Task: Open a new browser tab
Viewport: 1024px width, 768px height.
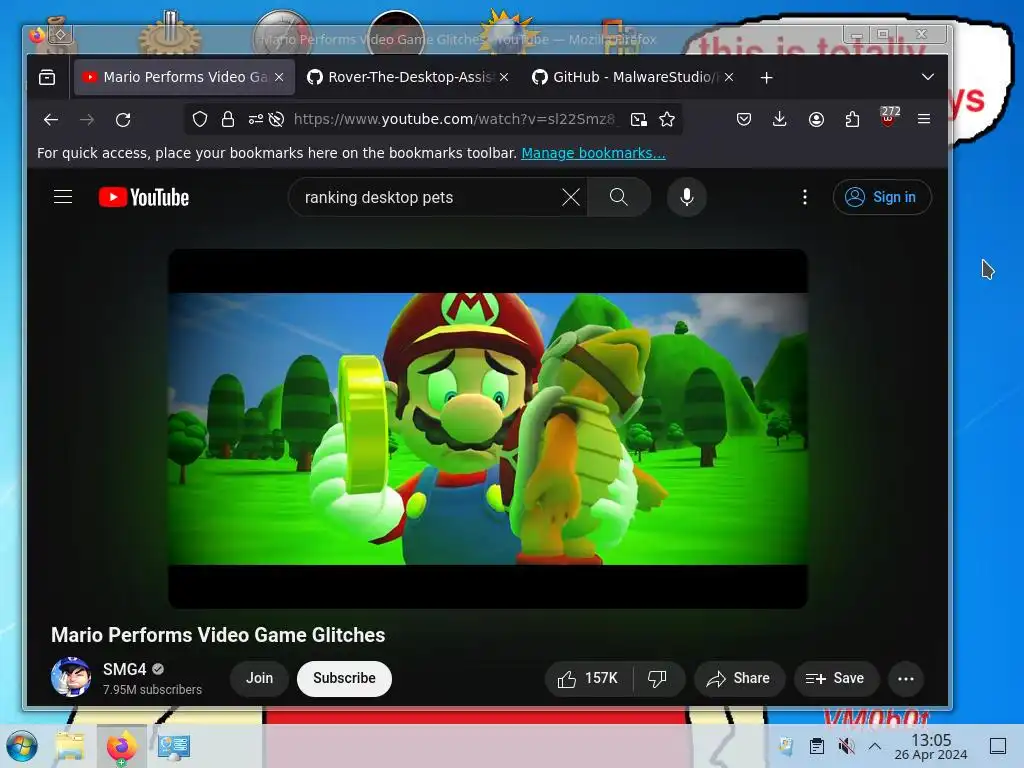Action: pyautogui.click(x=767, y=78)
